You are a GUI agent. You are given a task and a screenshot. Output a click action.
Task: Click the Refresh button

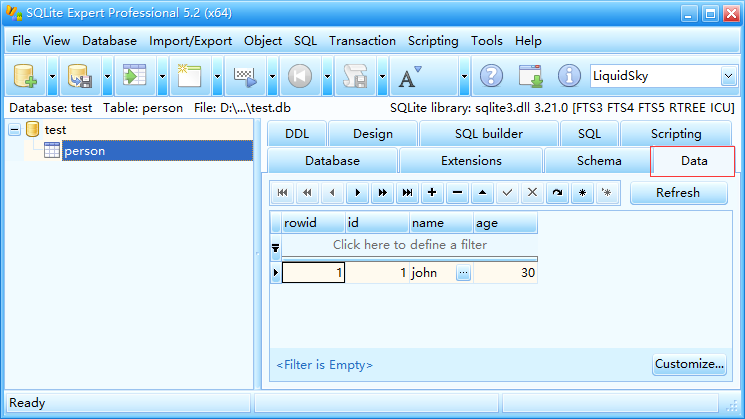coord(678,192)
